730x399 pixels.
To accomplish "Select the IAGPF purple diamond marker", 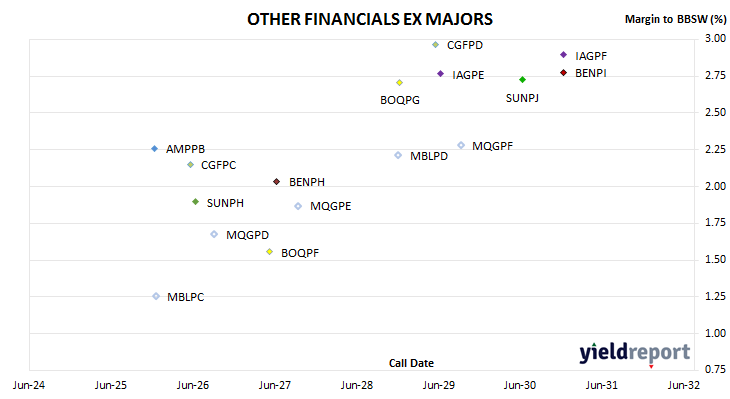I will (563, 55).
